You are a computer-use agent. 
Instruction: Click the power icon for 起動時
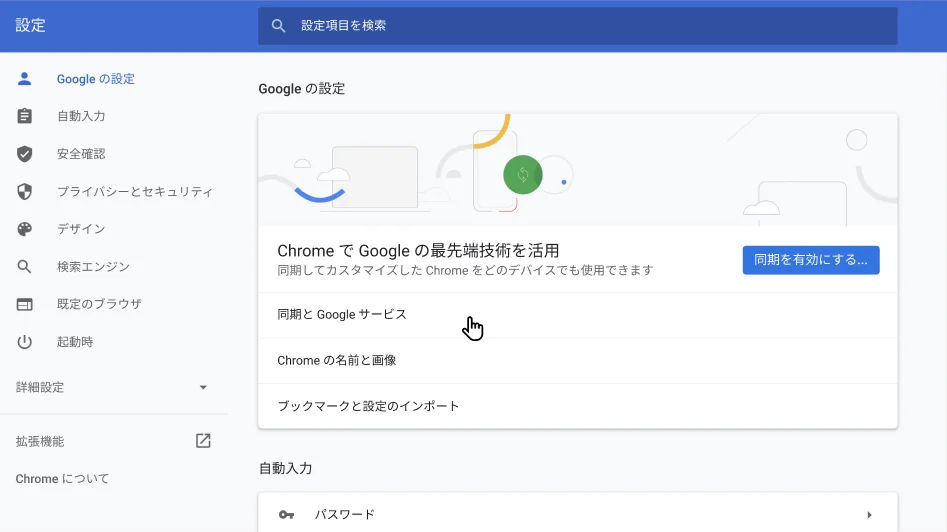click(x=25, y=342)
